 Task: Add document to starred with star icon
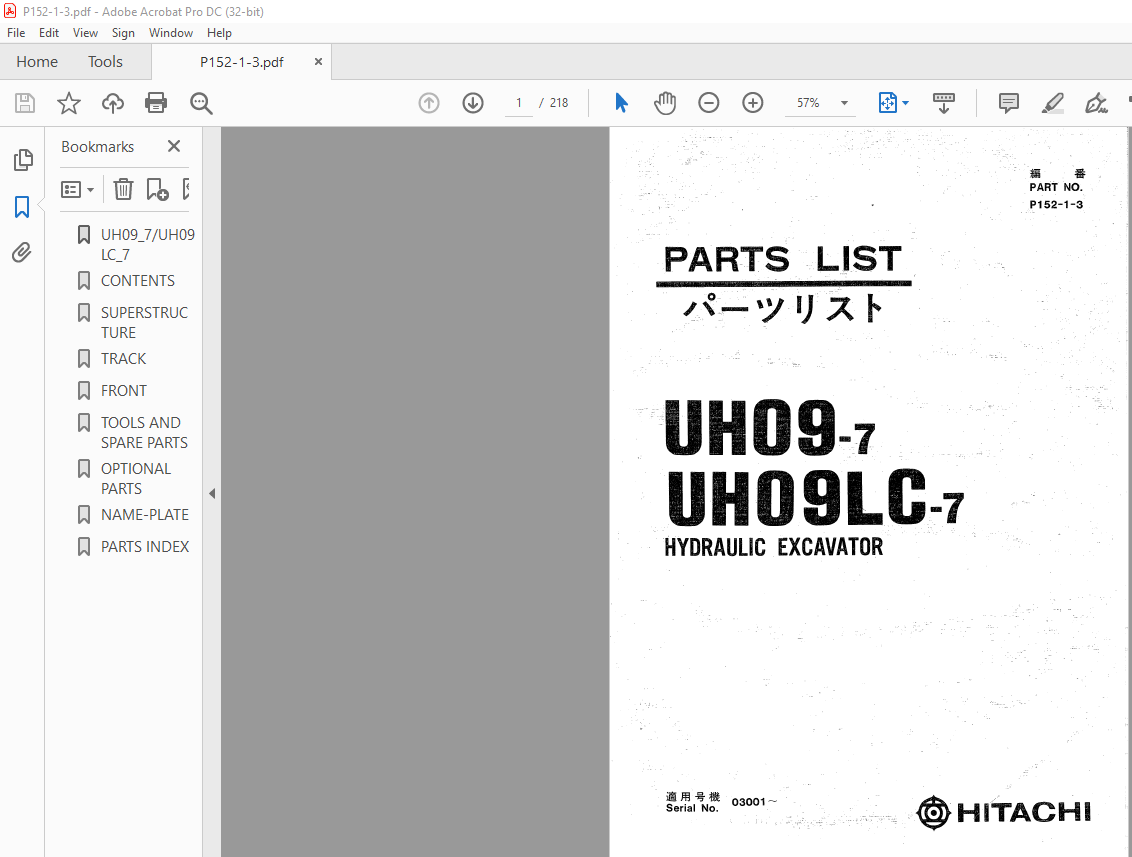point(69,103)
